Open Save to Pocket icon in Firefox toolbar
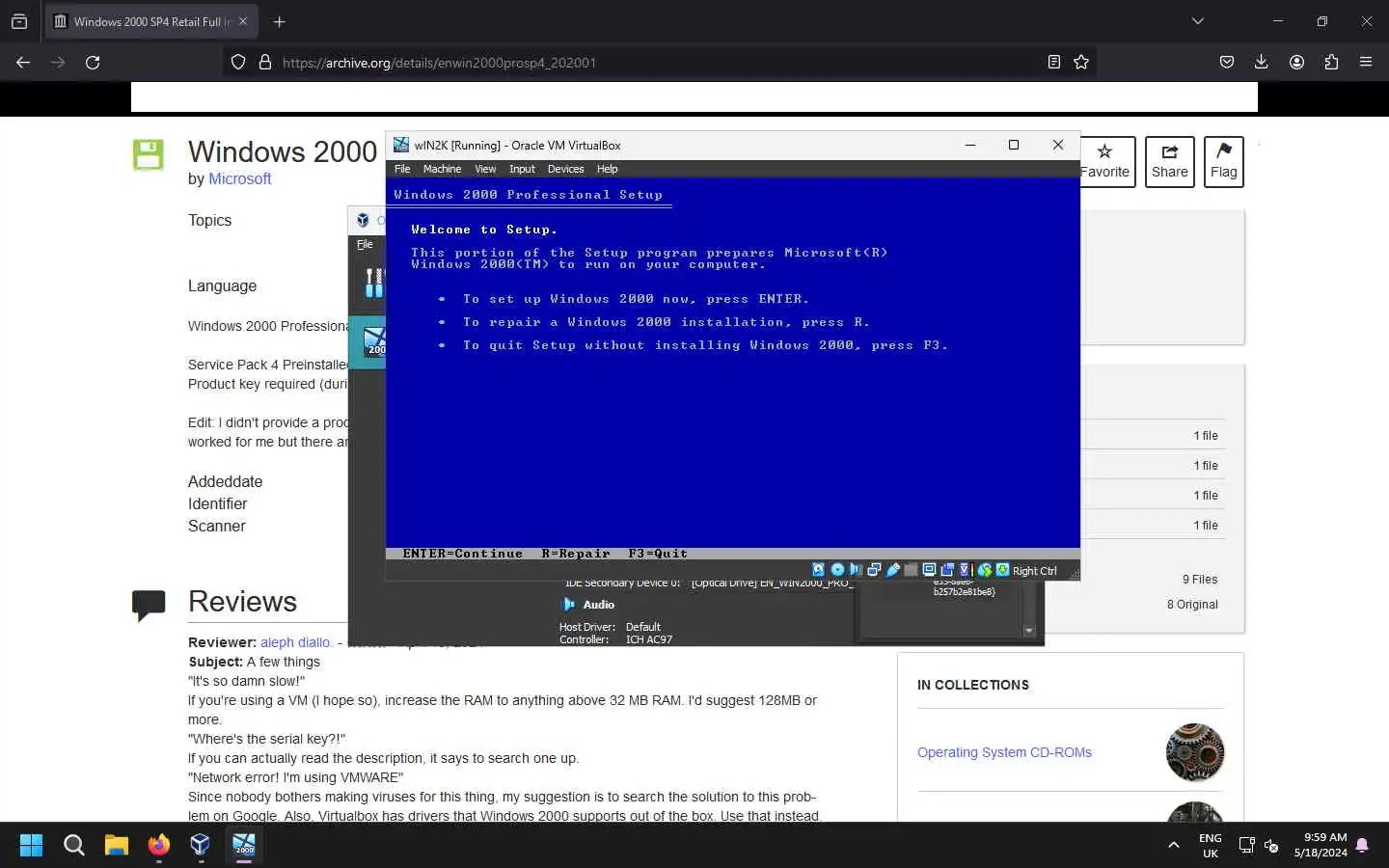 click(1227, 62)
